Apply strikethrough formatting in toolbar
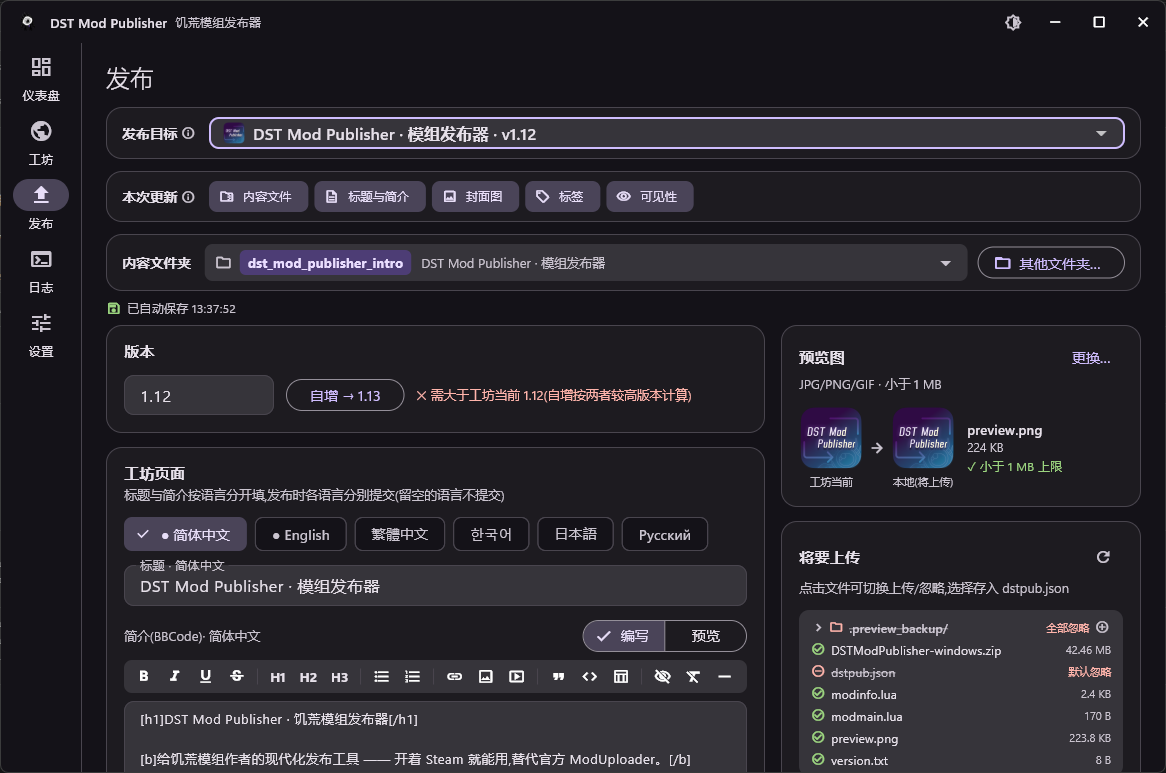1166x773 pixels. pos(236,676)
